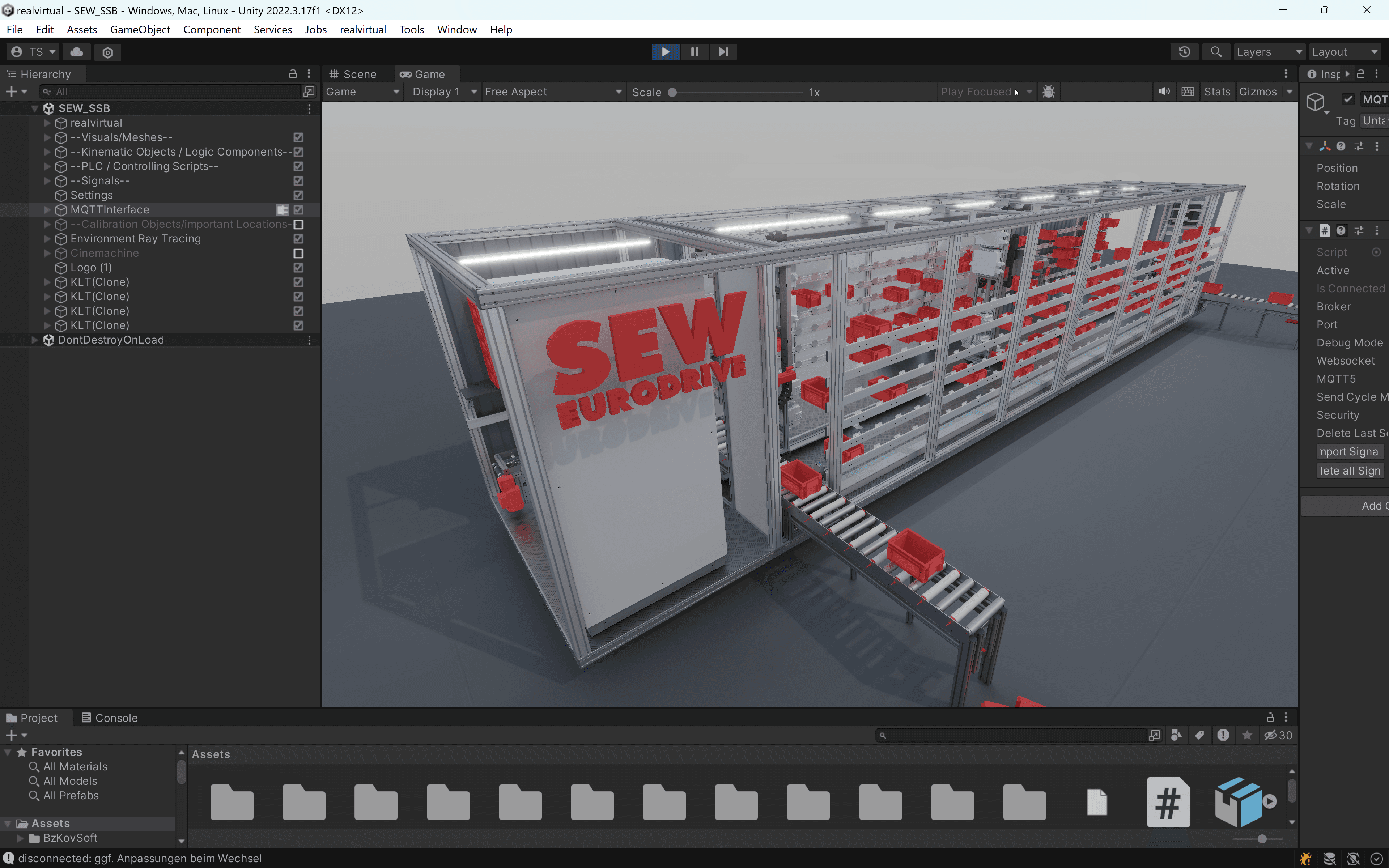Search by type in Project panel
The width and height of the screenshot is (1389, 868).
[x=1176, y=735]
